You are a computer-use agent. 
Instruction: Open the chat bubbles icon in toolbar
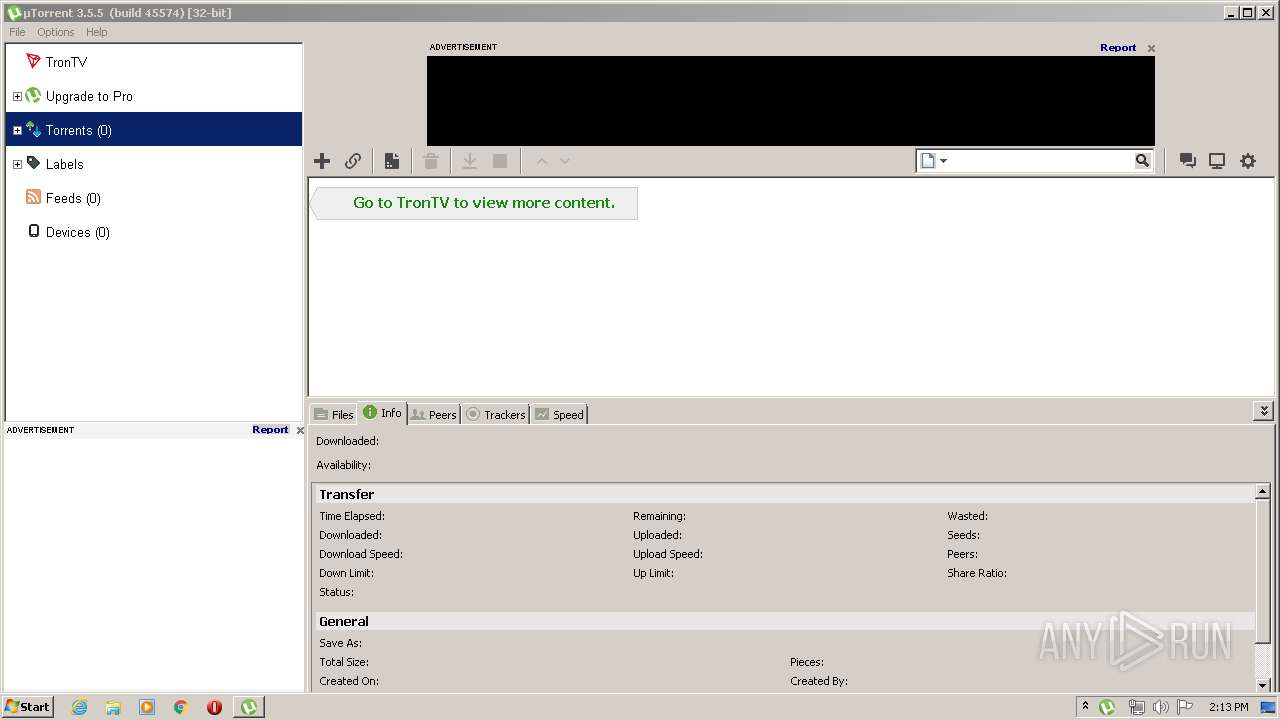1188,161
